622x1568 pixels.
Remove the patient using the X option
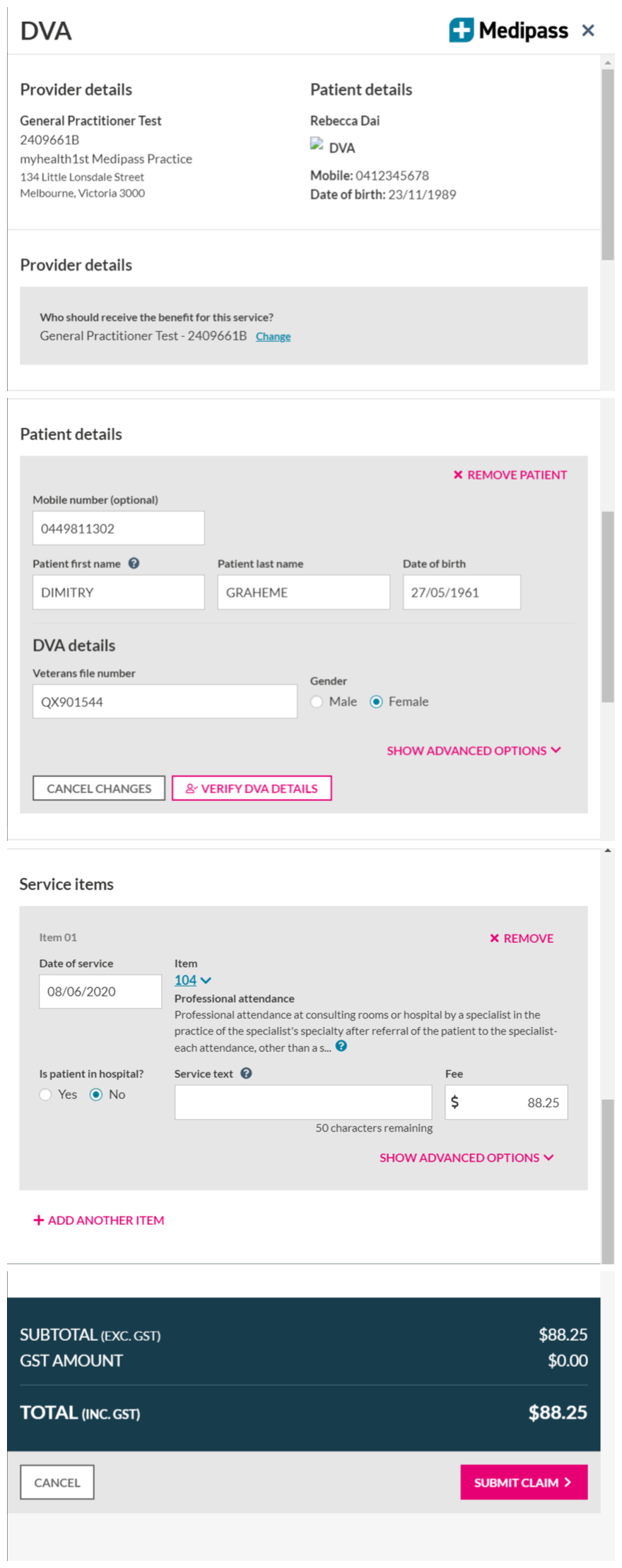click(510, 475)
